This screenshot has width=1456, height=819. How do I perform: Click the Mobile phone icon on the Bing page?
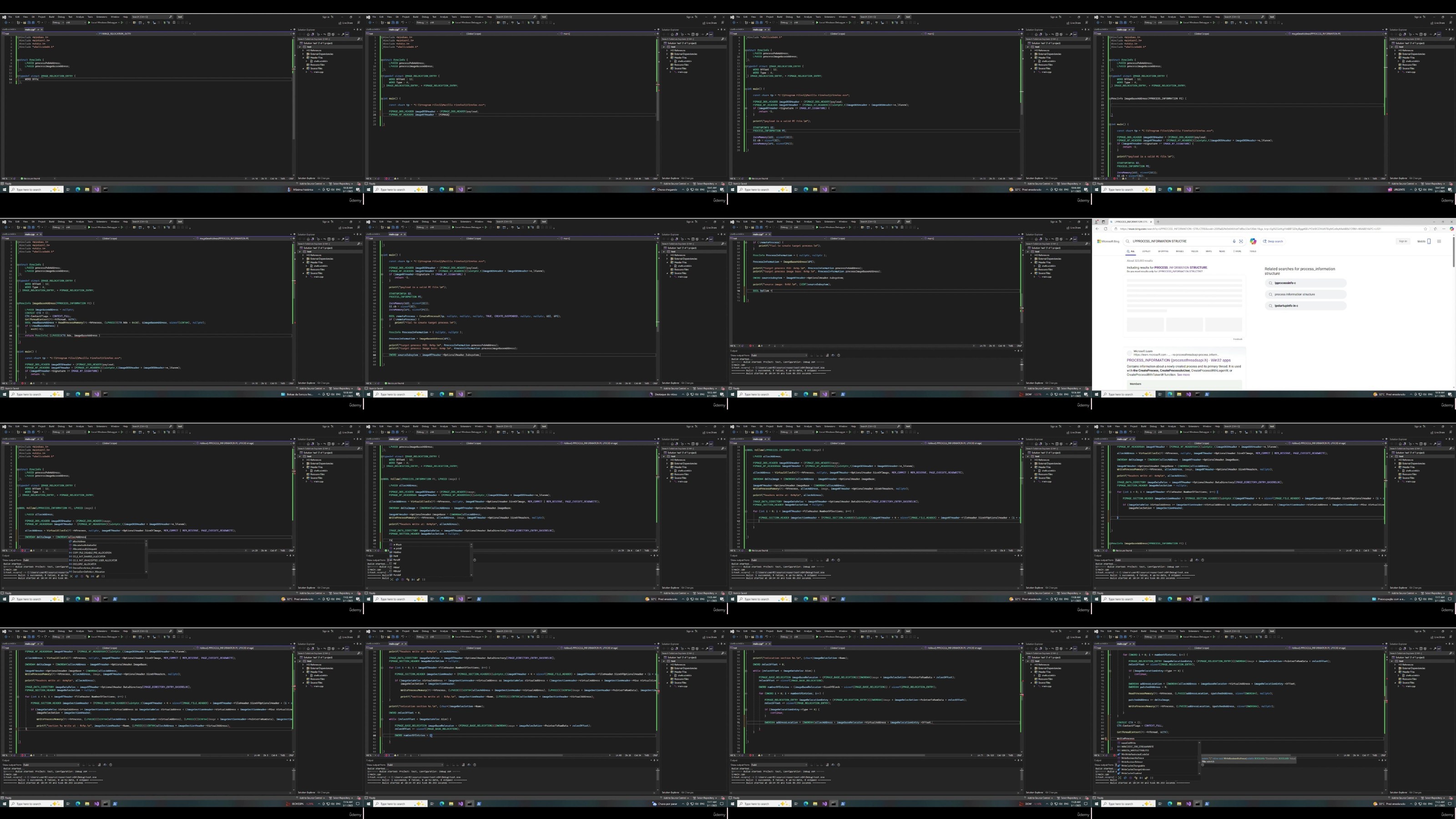coord(1430,241)
